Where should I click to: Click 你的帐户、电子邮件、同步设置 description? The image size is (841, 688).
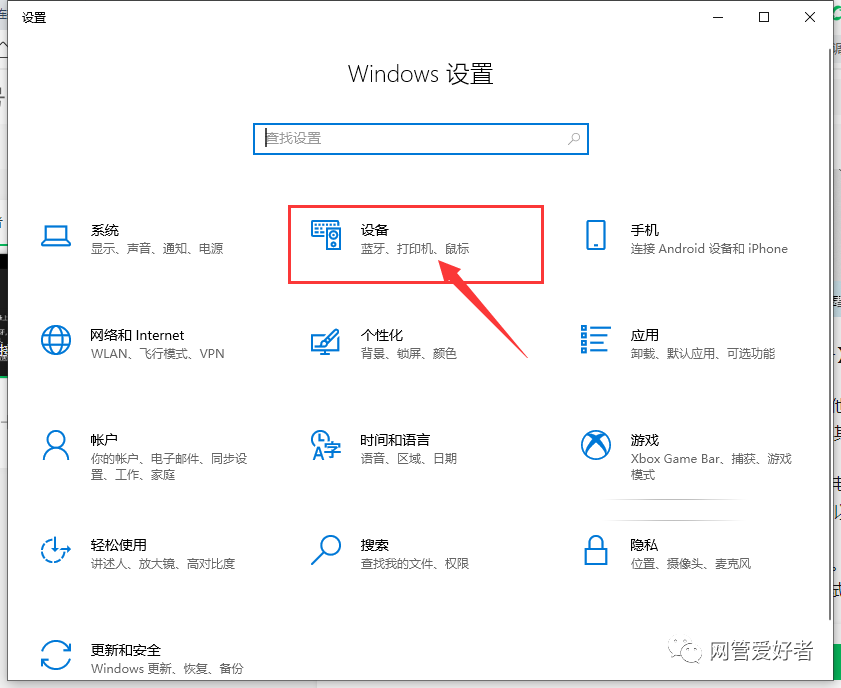169,467
